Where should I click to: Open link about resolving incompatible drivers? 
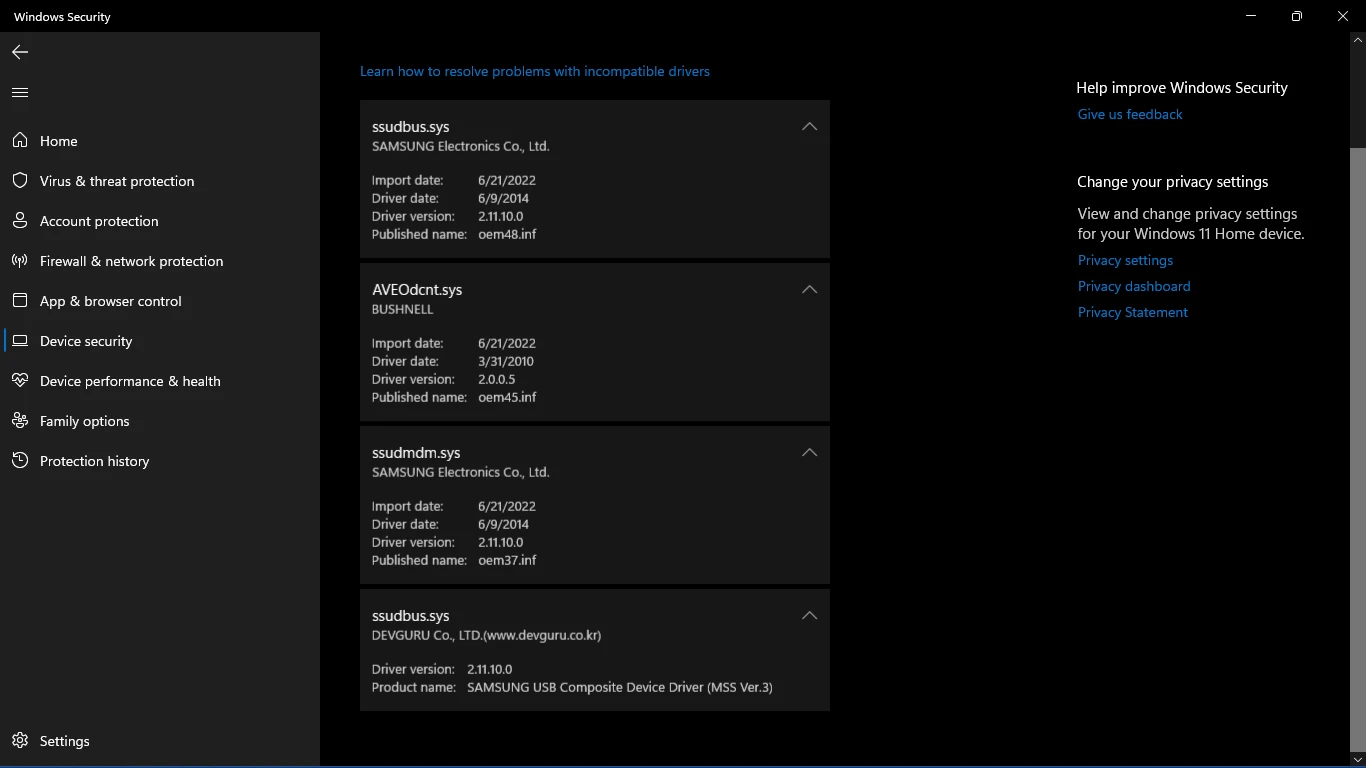click(535, 71)
